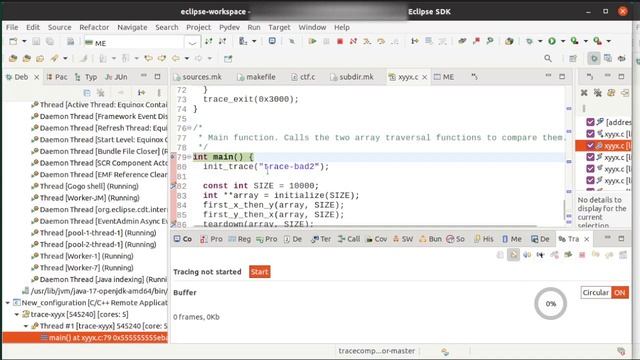Click the editor horizontal scrollbar
Image resolution: width=640 pixels, height=360 pixels.
coord(365,226)
